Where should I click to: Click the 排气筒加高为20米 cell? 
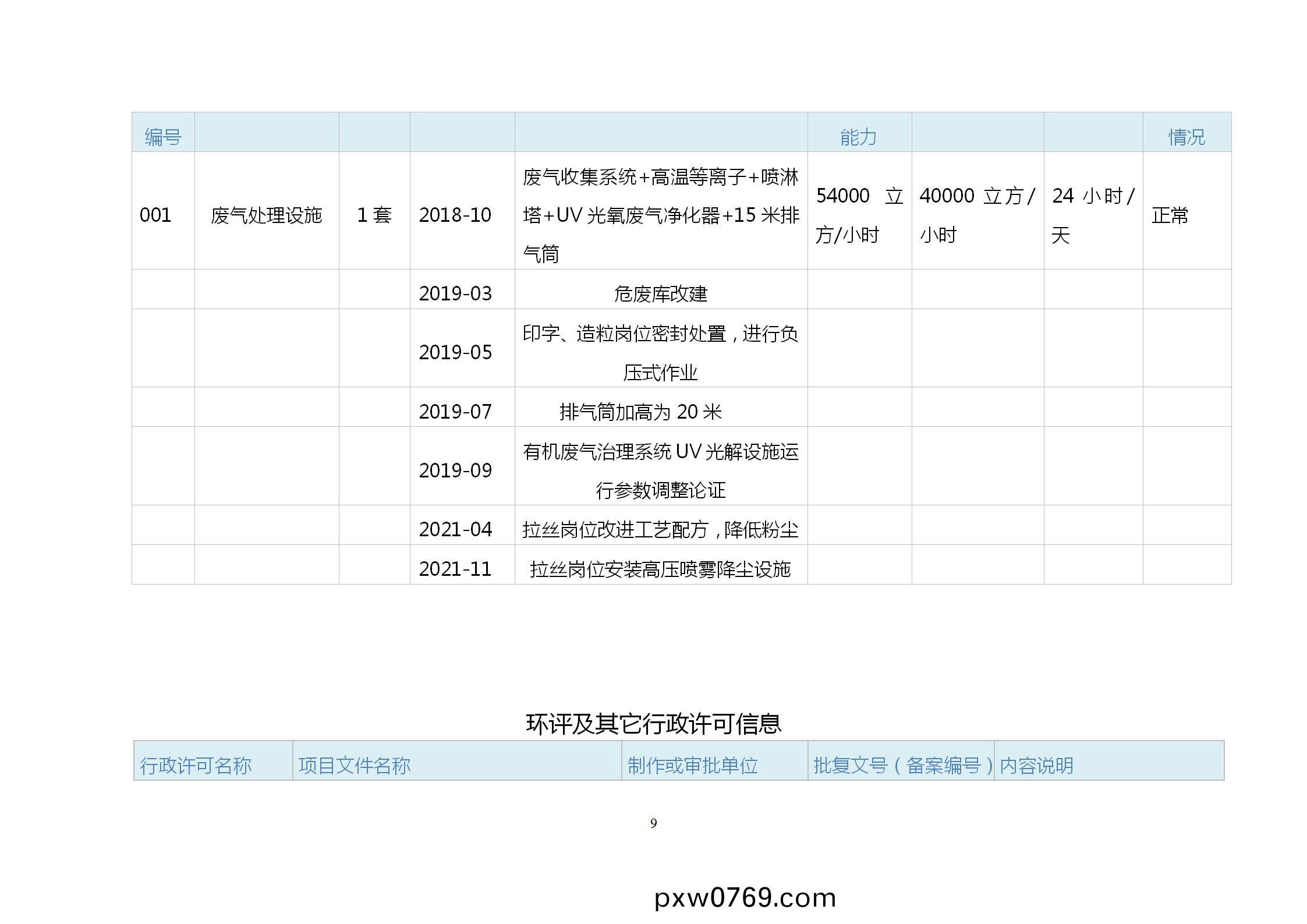pyautogui.click(x=640, y=411)
